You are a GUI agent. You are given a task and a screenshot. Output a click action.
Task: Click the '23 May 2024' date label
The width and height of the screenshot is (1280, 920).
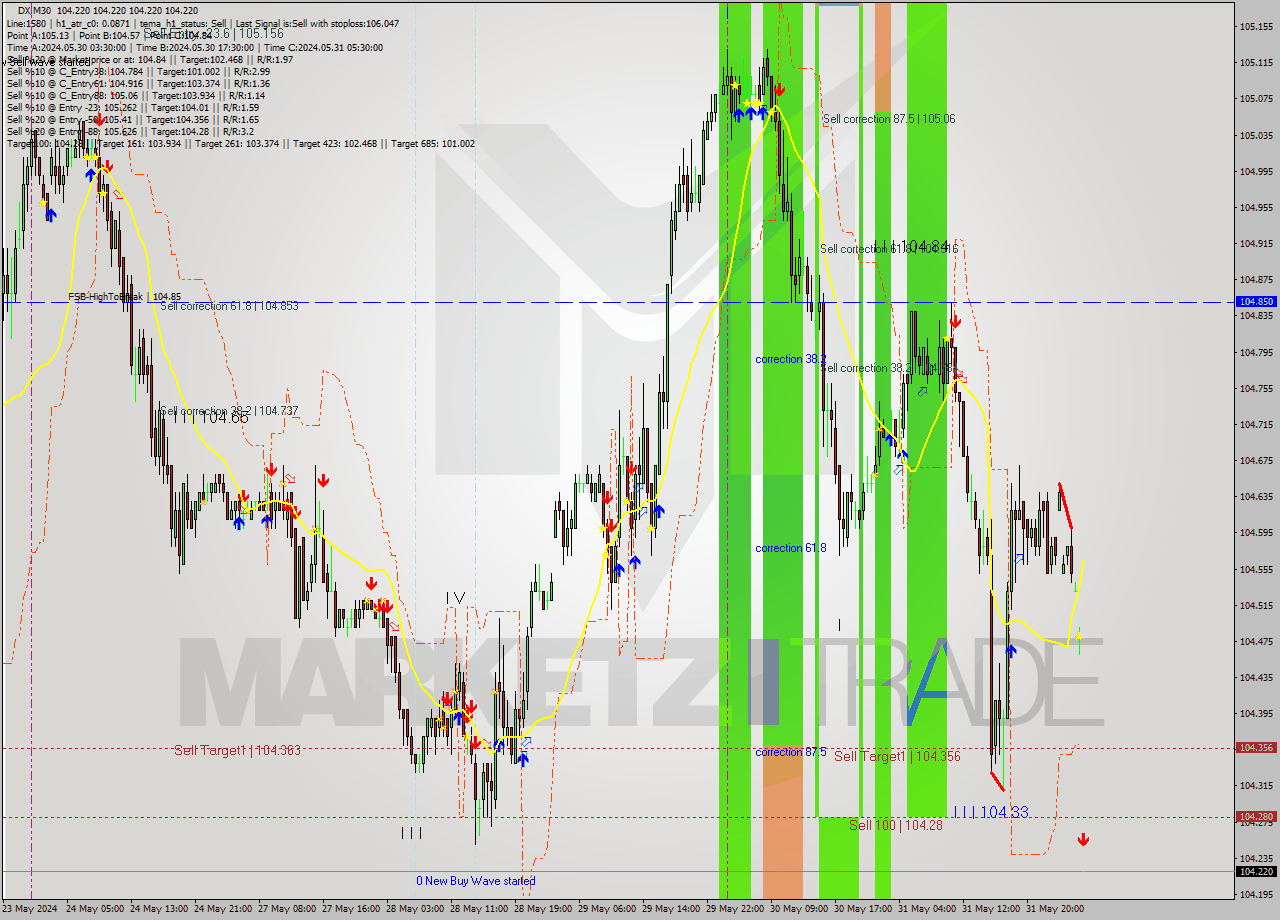coord(30,909)
